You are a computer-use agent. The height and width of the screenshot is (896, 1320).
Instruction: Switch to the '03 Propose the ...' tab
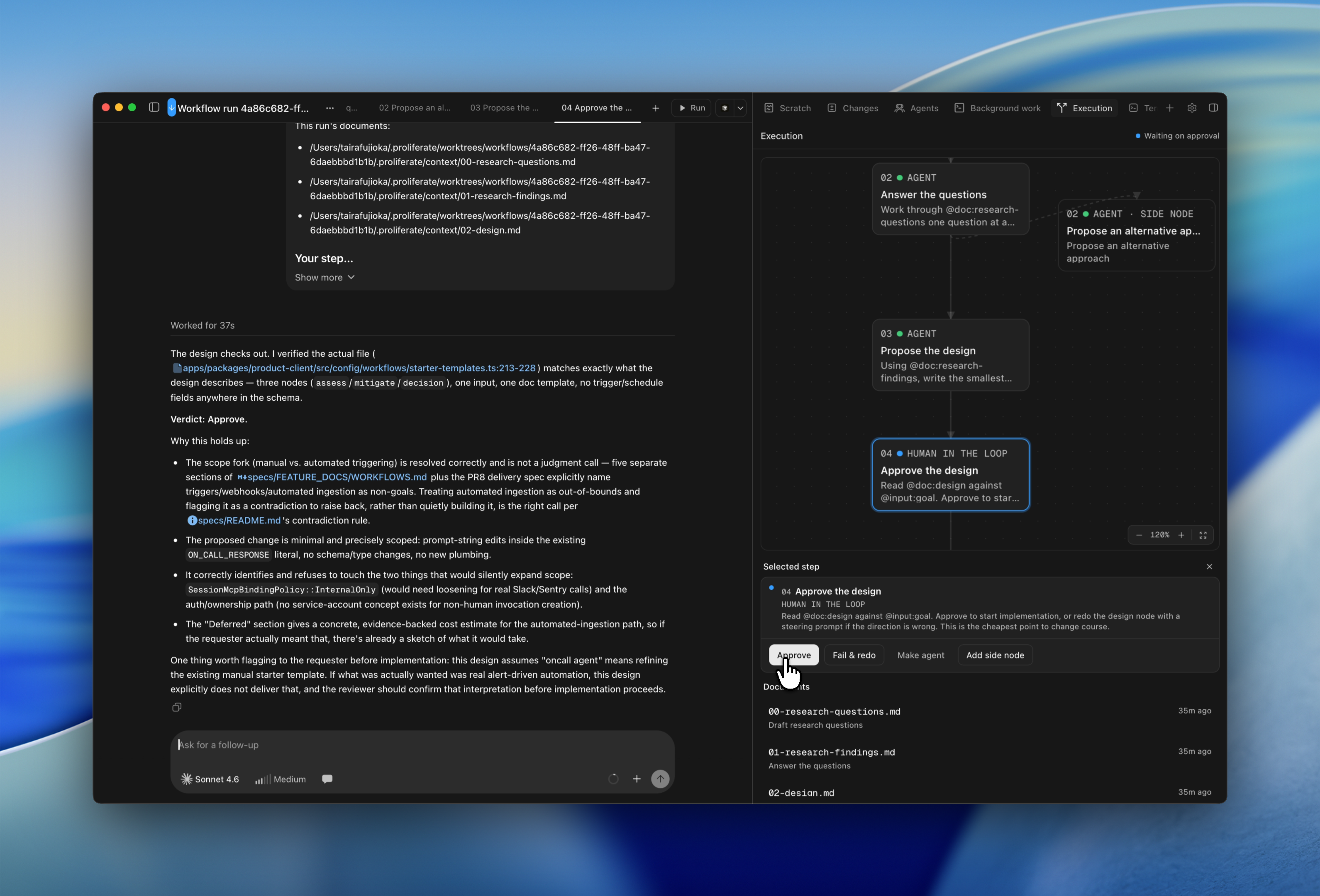[x=504, y=108]
